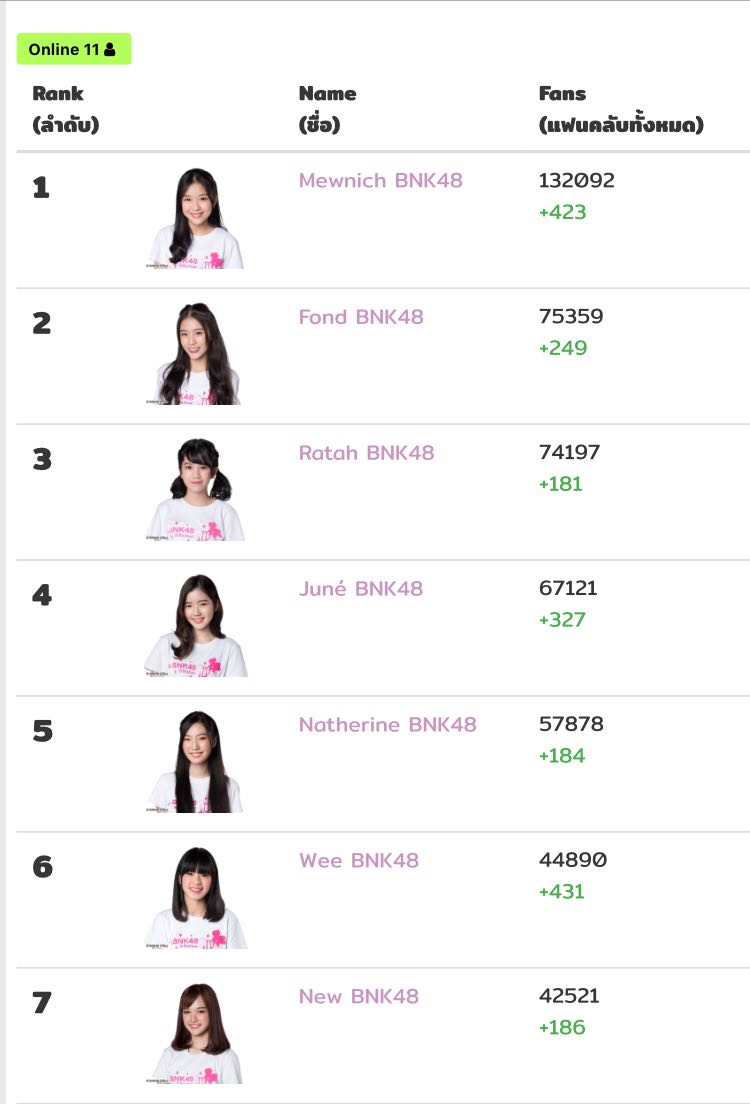Image resolution: width=750 pixels, height=1104 pixels.
Task: Click Ratah's profile photo
Action: 196,490
